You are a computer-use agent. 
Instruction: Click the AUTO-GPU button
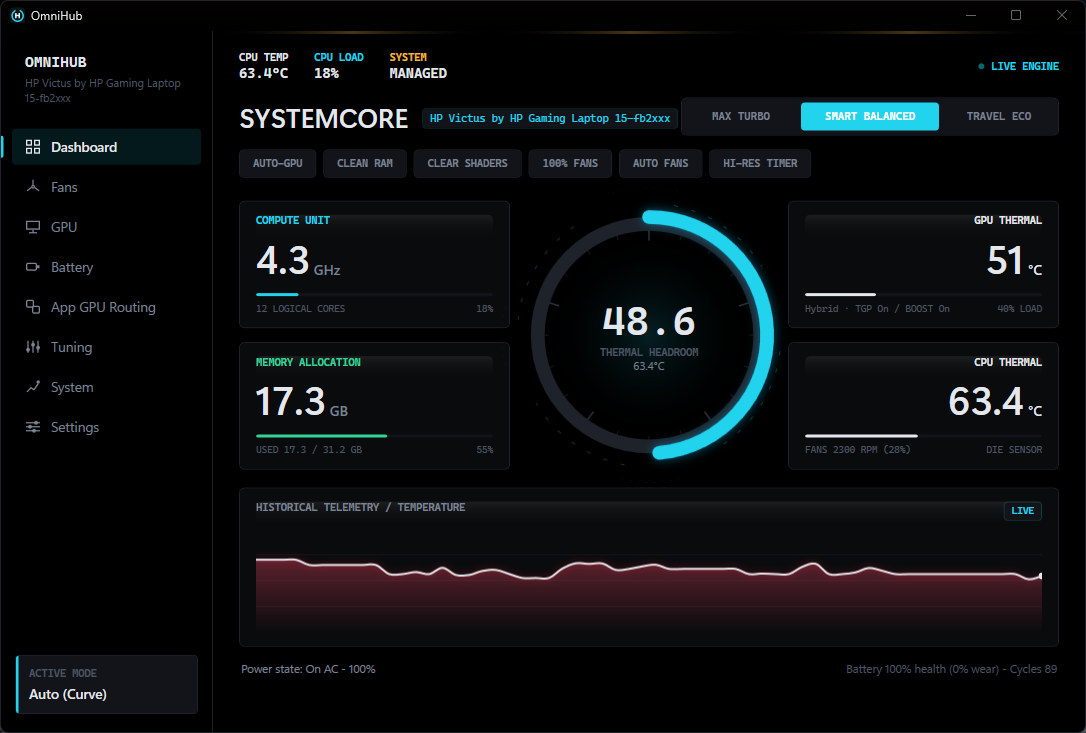pos(278,164)
